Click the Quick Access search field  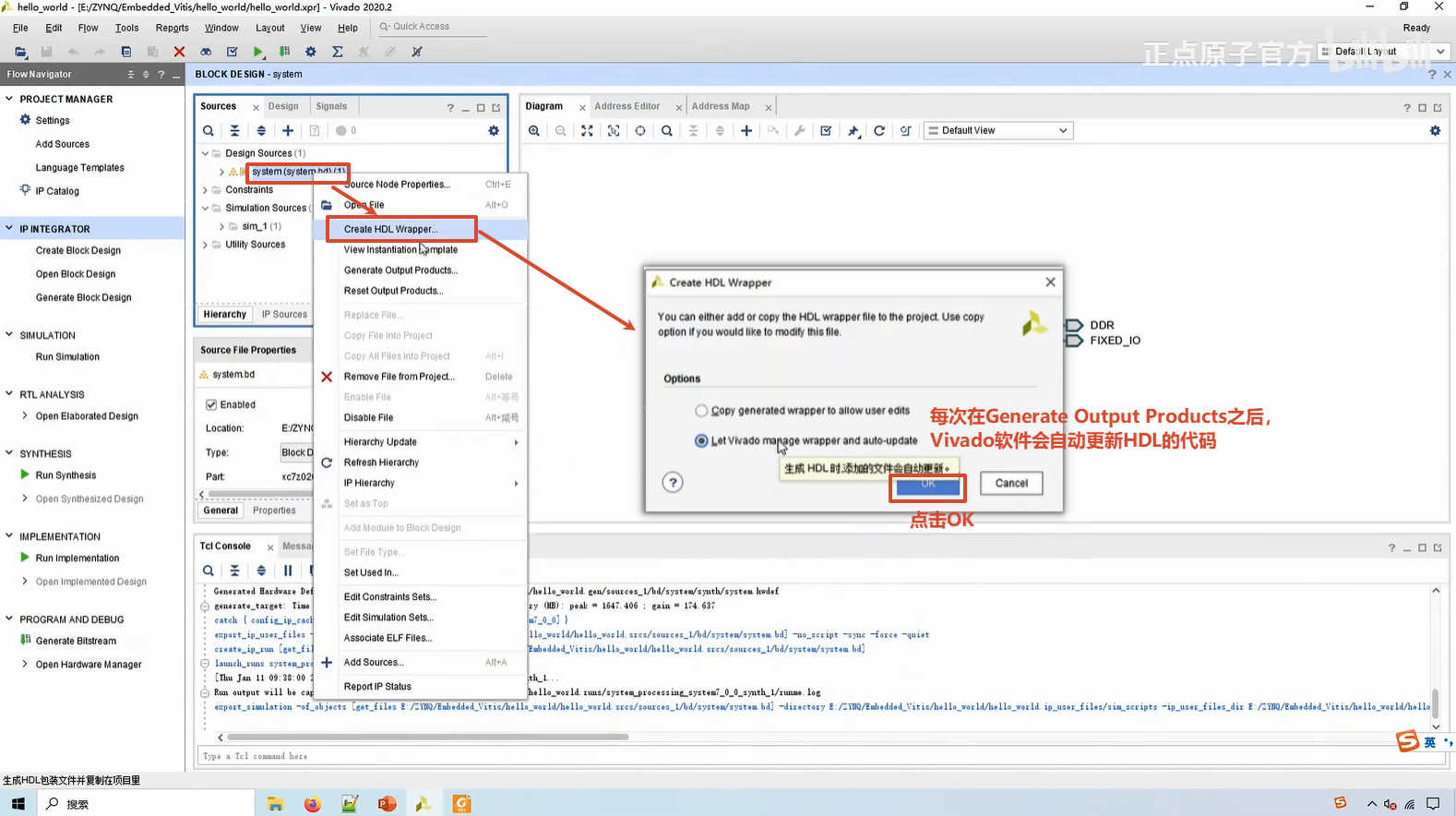tap(432, 27)
